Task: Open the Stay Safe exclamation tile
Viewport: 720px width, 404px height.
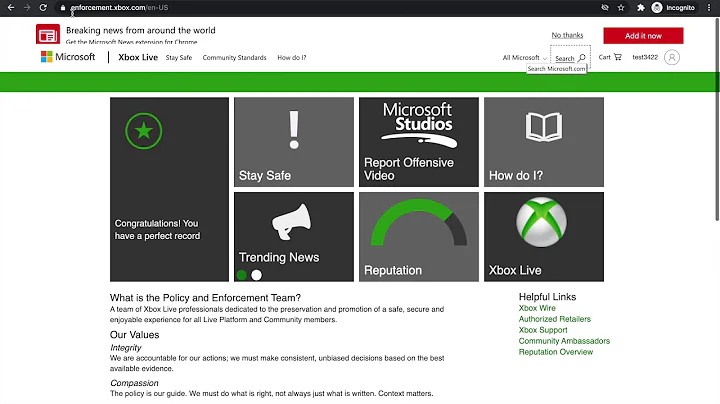Action: point(293,142)
